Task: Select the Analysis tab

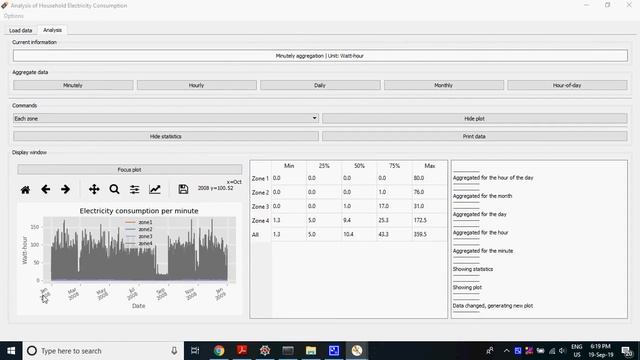Action: point(52,30)
